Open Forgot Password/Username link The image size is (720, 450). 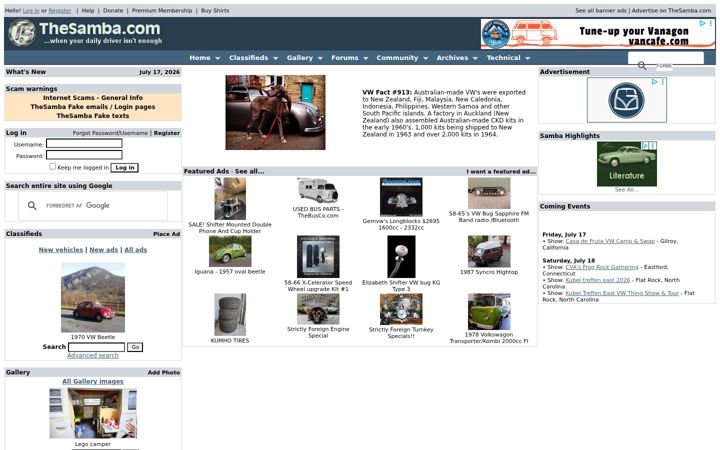pyautogui.click(x=110, y=133)
